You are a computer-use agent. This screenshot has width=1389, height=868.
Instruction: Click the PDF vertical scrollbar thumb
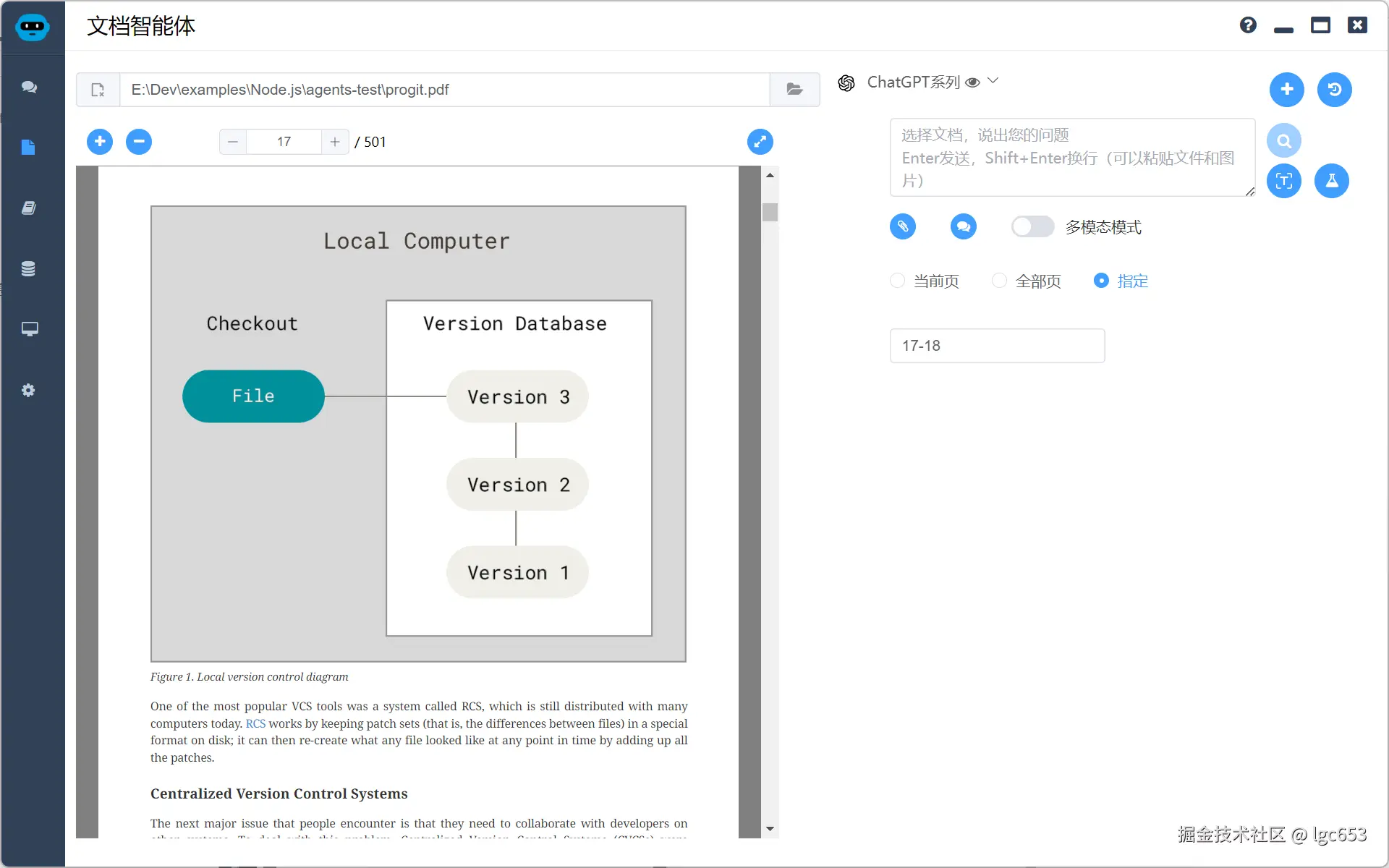[x=770, y=212]
